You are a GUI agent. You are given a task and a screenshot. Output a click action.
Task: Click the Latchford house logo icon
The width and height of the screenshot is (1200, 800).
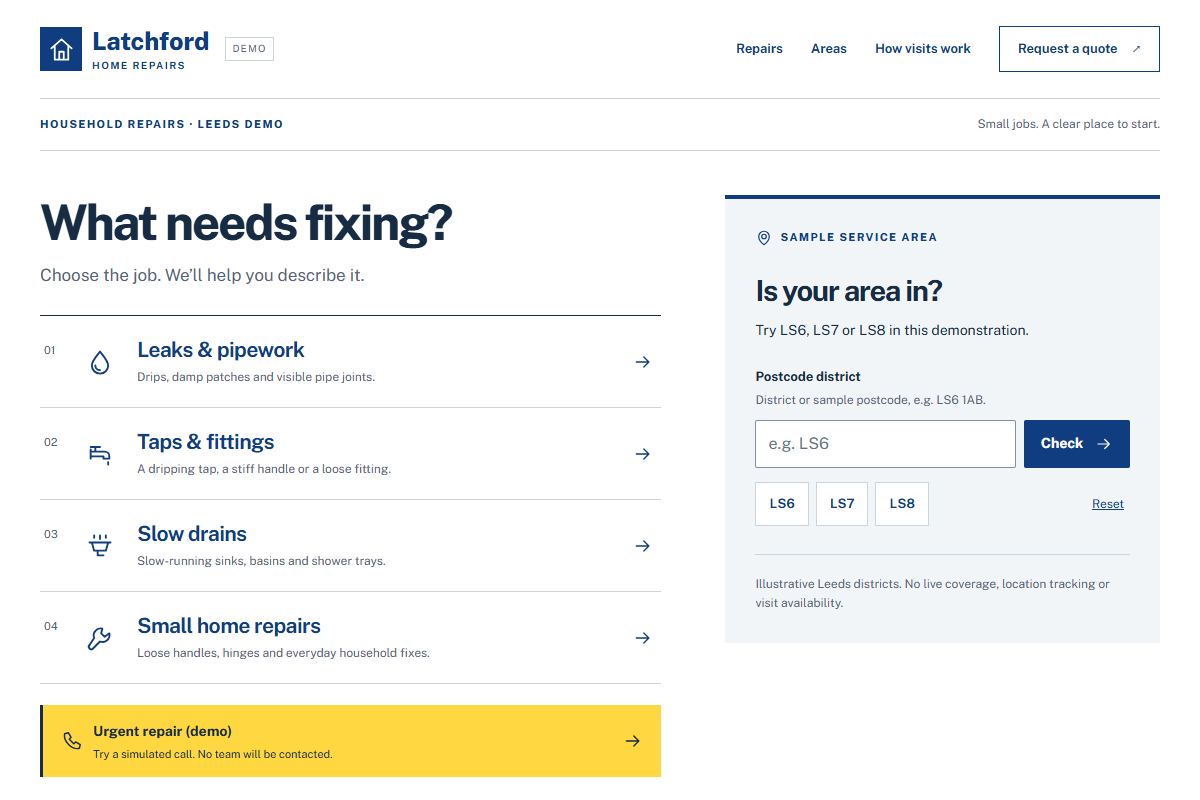pos(61,49)
